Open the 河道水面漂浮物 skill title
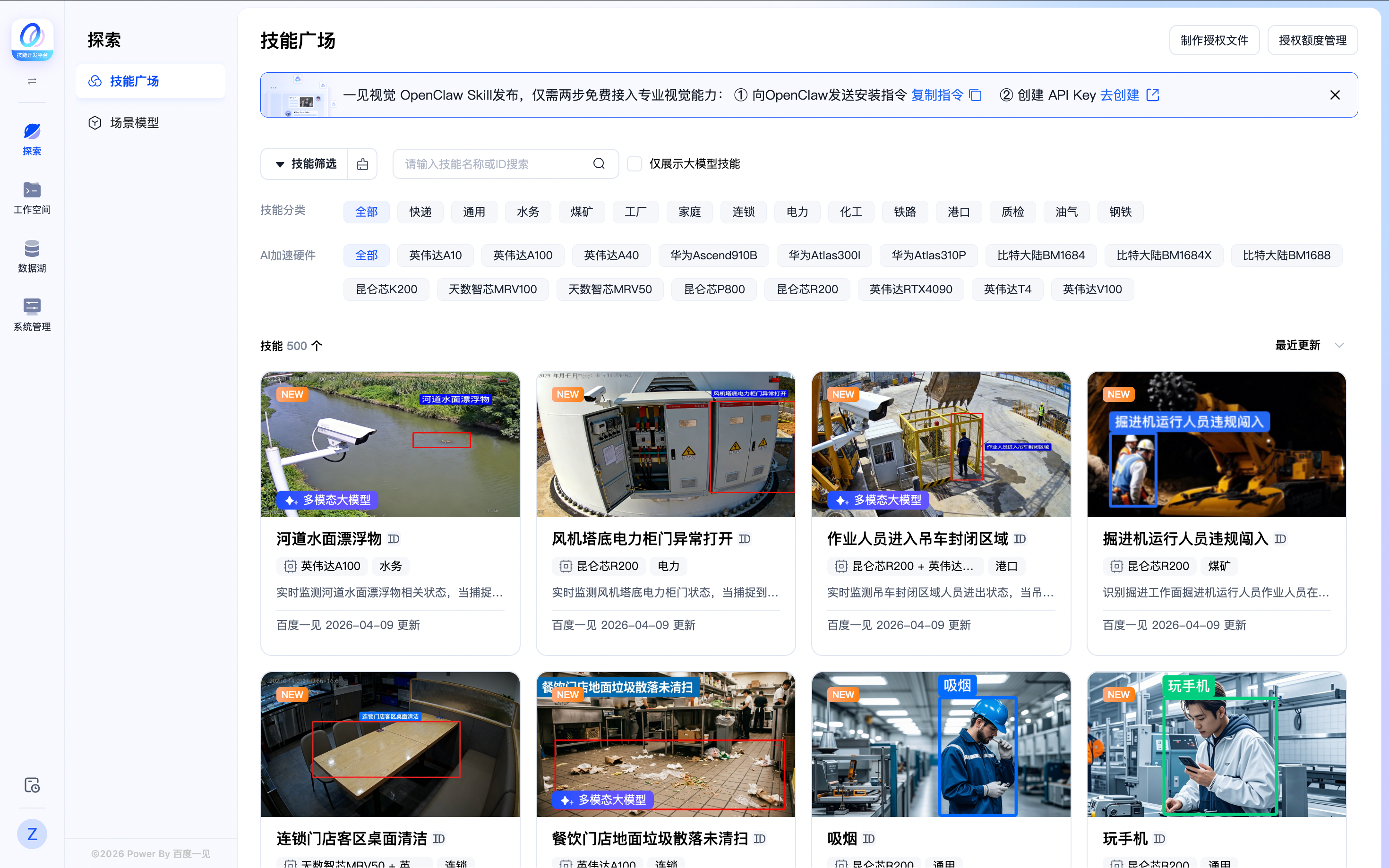 pyautogui.click(x=329, y=538)
